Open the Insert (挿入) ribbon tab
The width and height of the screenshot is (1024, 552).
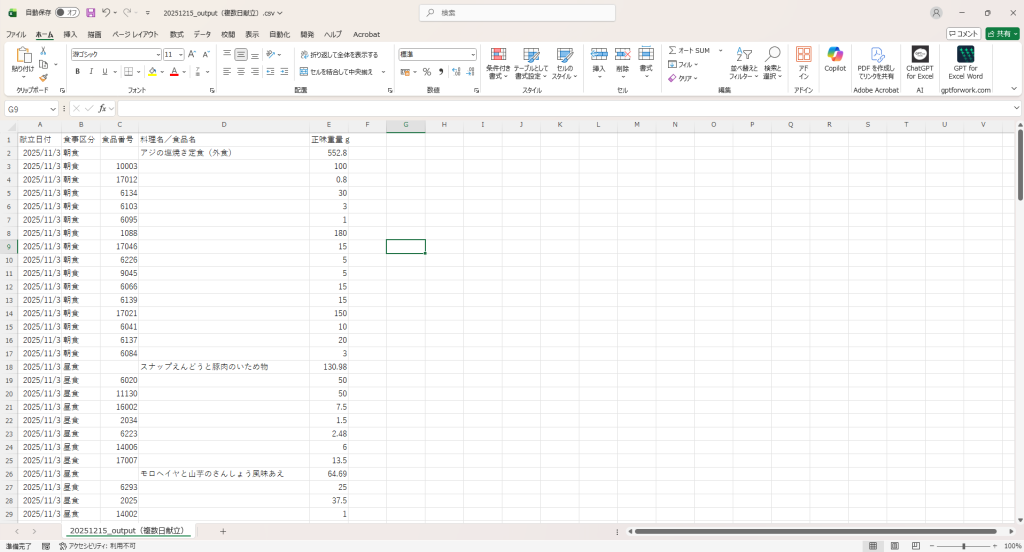click(70, 34)
